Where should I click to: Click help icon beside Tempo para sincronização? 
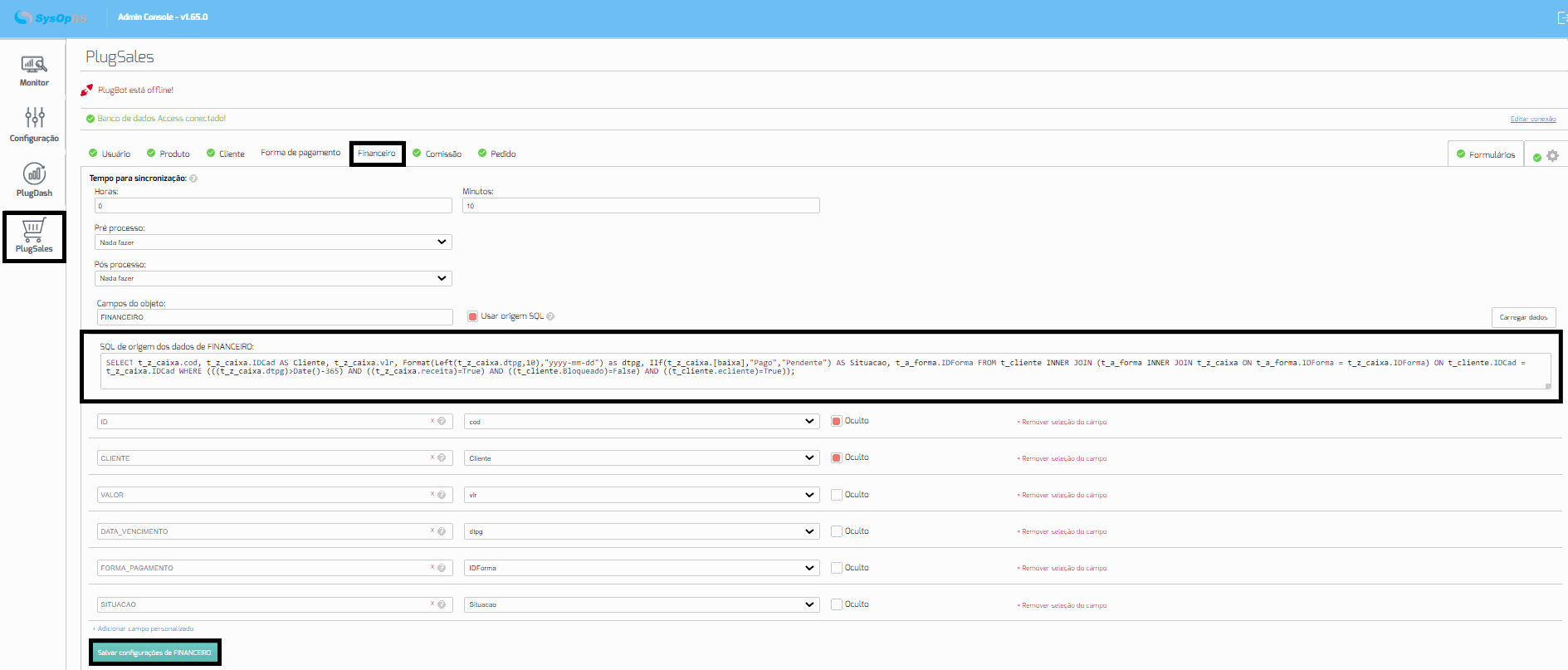(193, 179)
